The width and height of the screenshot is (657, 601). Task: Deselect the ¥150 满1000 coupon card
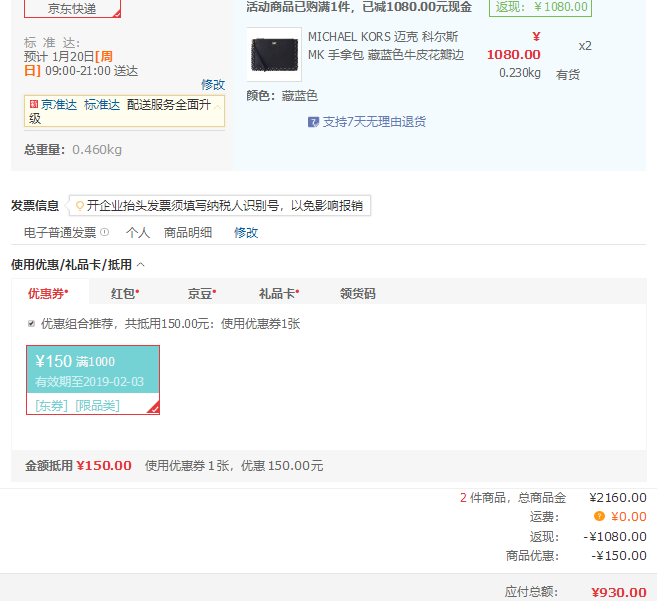pyautogui.click(x=93, y=380)
